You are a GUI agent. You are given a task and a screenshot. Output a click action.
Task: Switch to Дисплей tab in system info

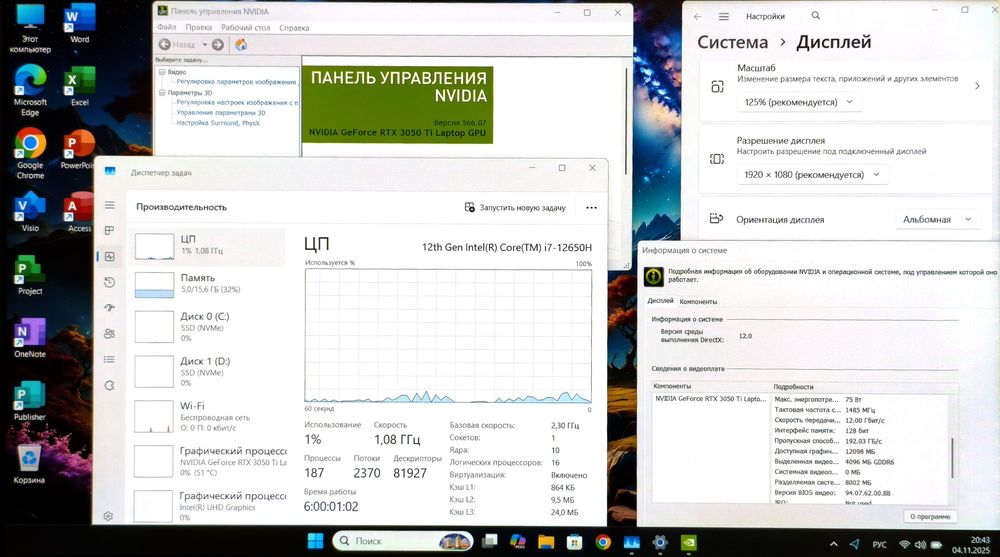click(x=660, y=301)
